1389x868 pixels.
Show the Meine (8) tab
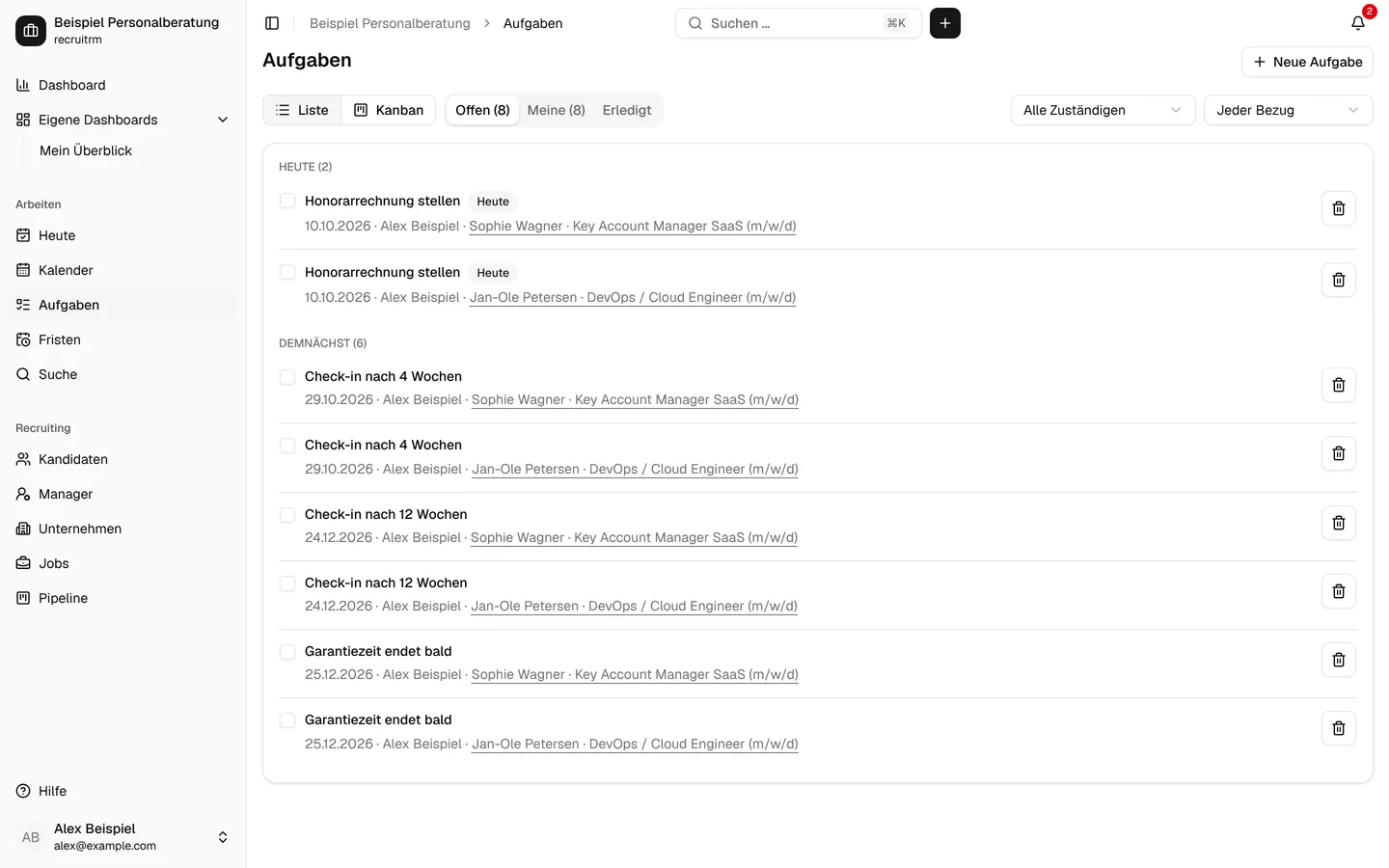[x=556, y=110]
